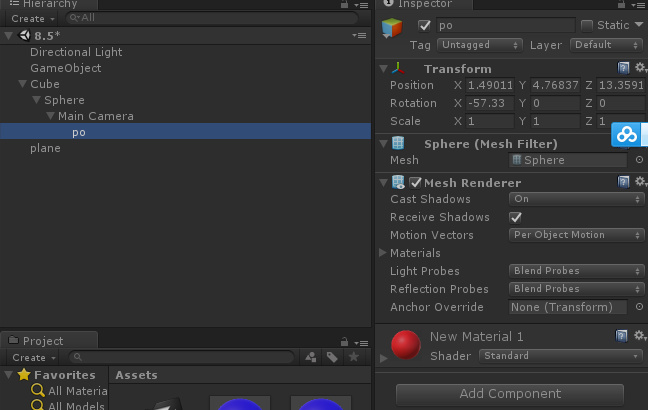The width and height of the screenshot is (648, 410).
Task: Select Directional Light in Hierarchy
Action: [x=76, y=52]
